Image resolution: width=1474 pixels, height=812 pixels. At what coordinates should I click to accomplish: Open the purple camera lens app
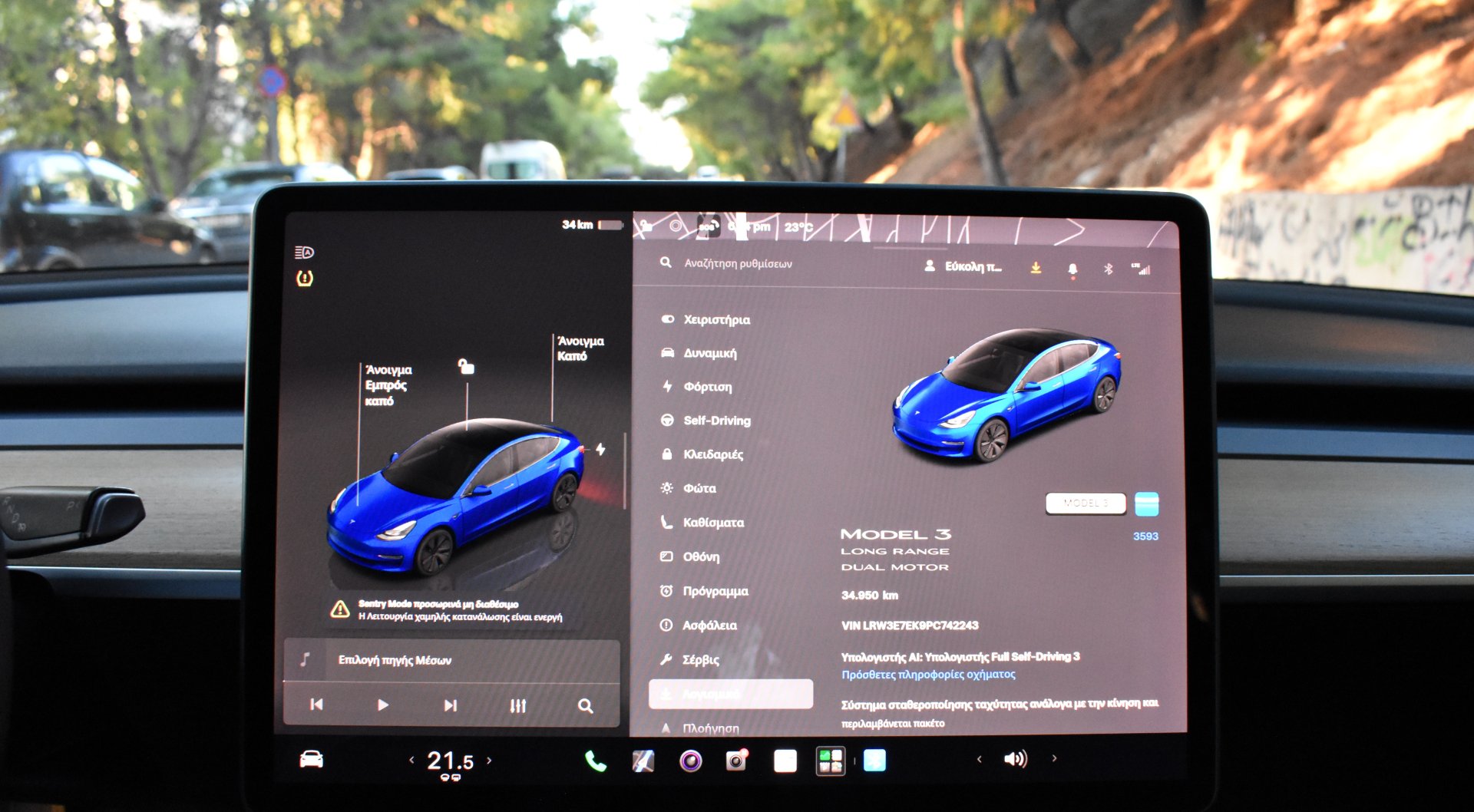click(690, 761)
